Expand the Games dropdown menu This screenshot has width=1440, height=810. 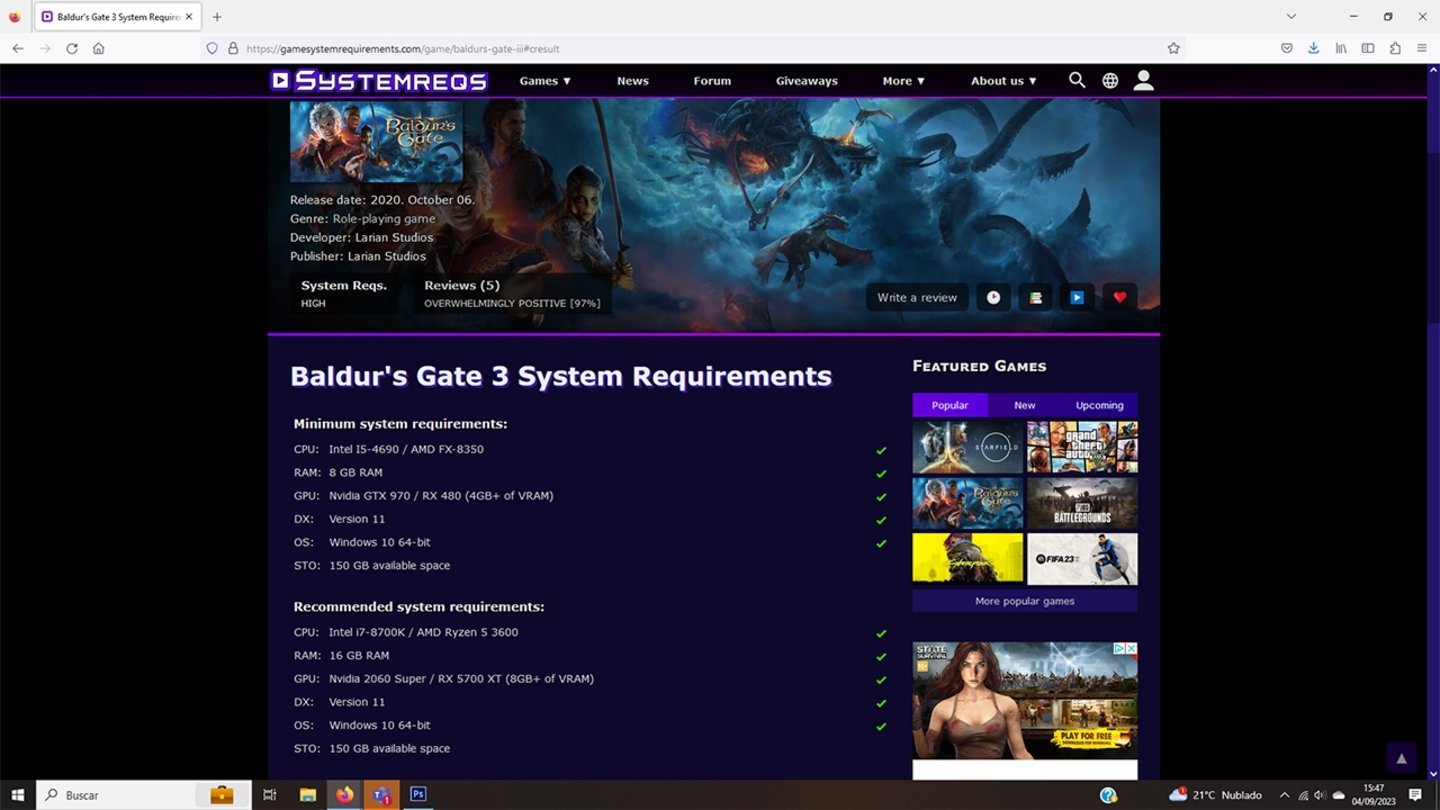[x=545, y=81]
